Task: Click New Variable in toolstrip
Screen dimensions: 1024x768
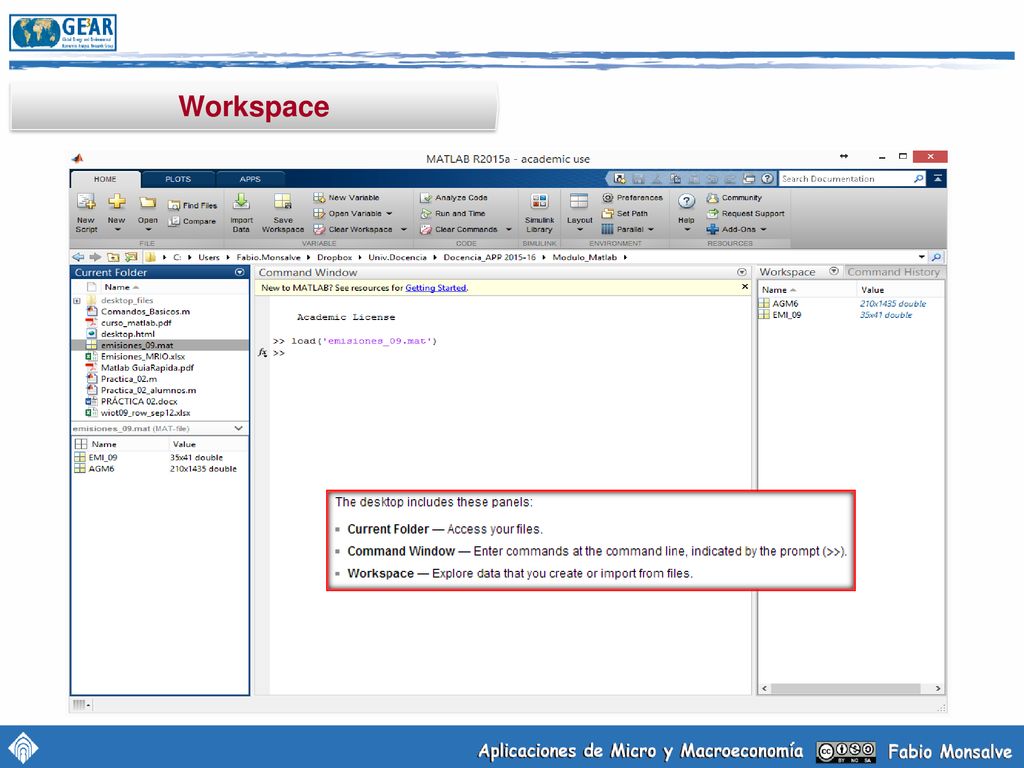Action: coord(346,197)
